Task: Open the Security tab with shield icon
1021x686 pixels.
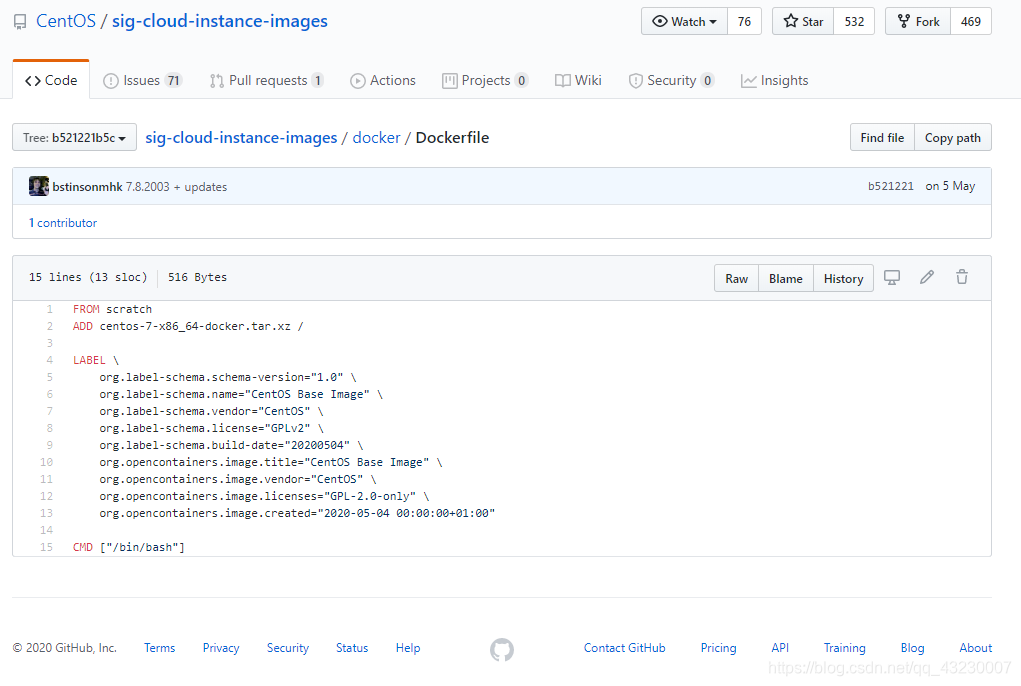Action: (x=671, y=80)
